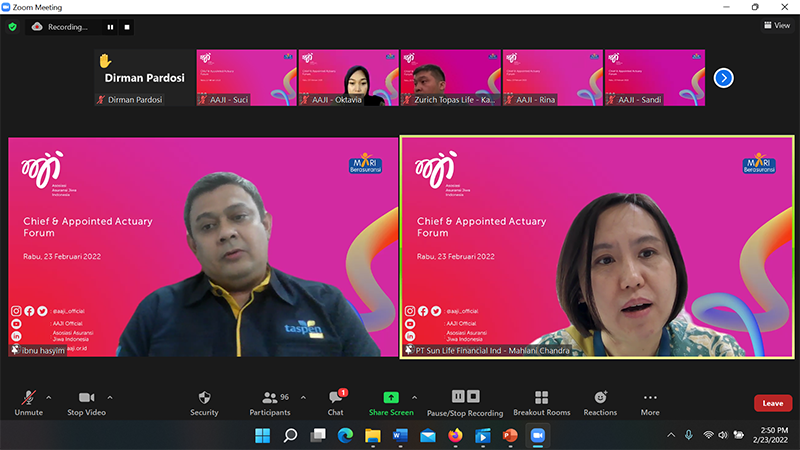The height and width of the screenshot is (450, 800).
Task: Select AAJI - Oktavia video thumbnail
Action: (x=348, y=78)
